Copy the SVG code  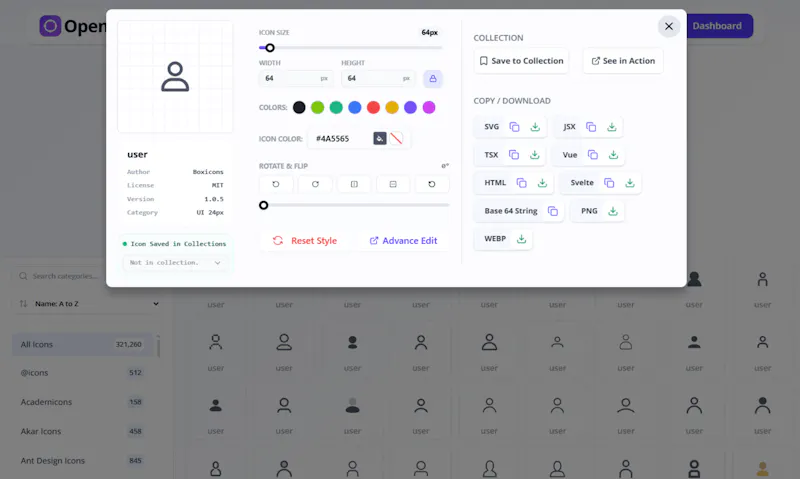click(514, 127)
